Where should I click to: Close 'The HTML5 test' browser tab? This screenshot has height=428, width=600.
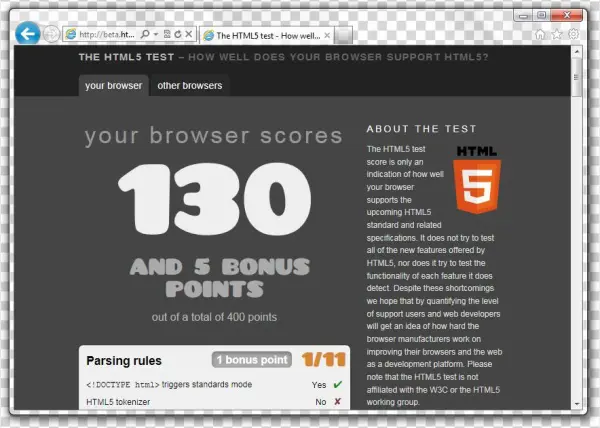coord(323,34)
